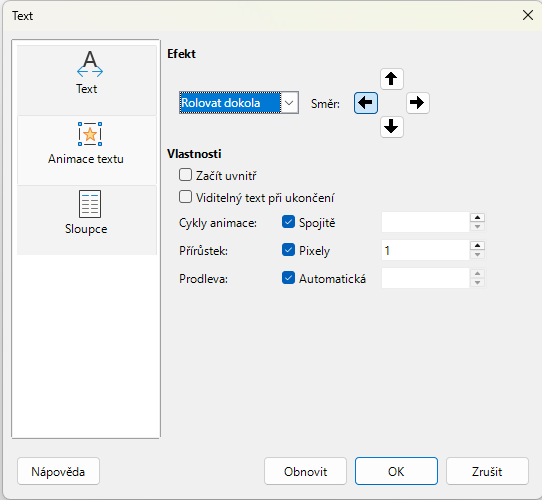Click the Obnovit button

click(305, 471)
